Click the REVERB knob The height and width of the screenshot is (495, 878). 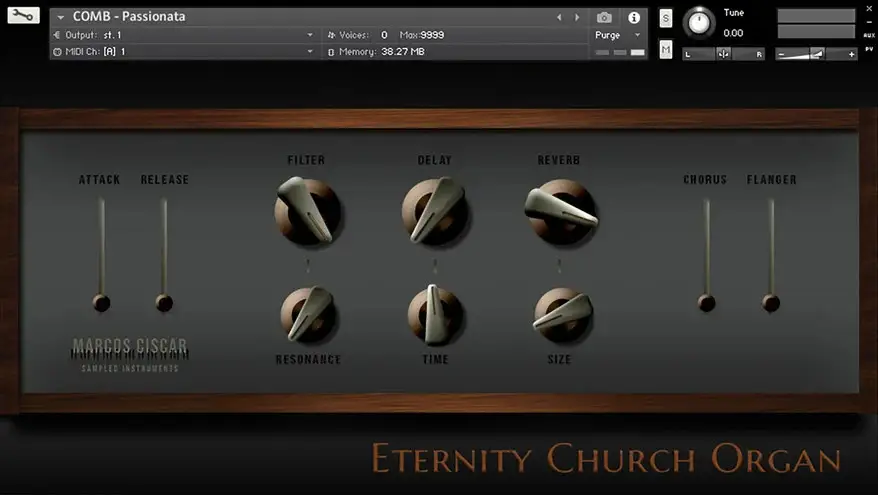562,211
